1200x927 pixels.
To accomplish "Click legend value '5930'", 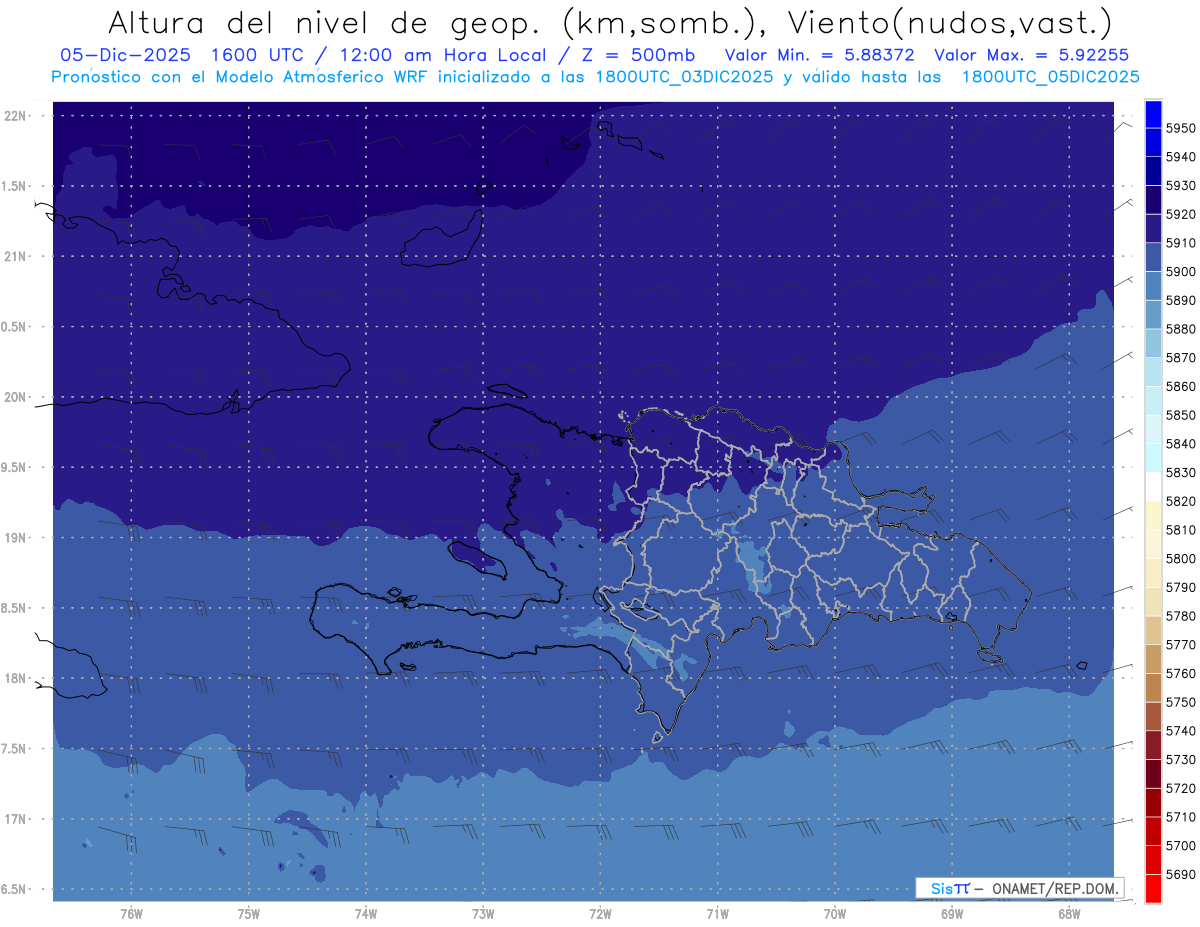I will point(1180,185).
